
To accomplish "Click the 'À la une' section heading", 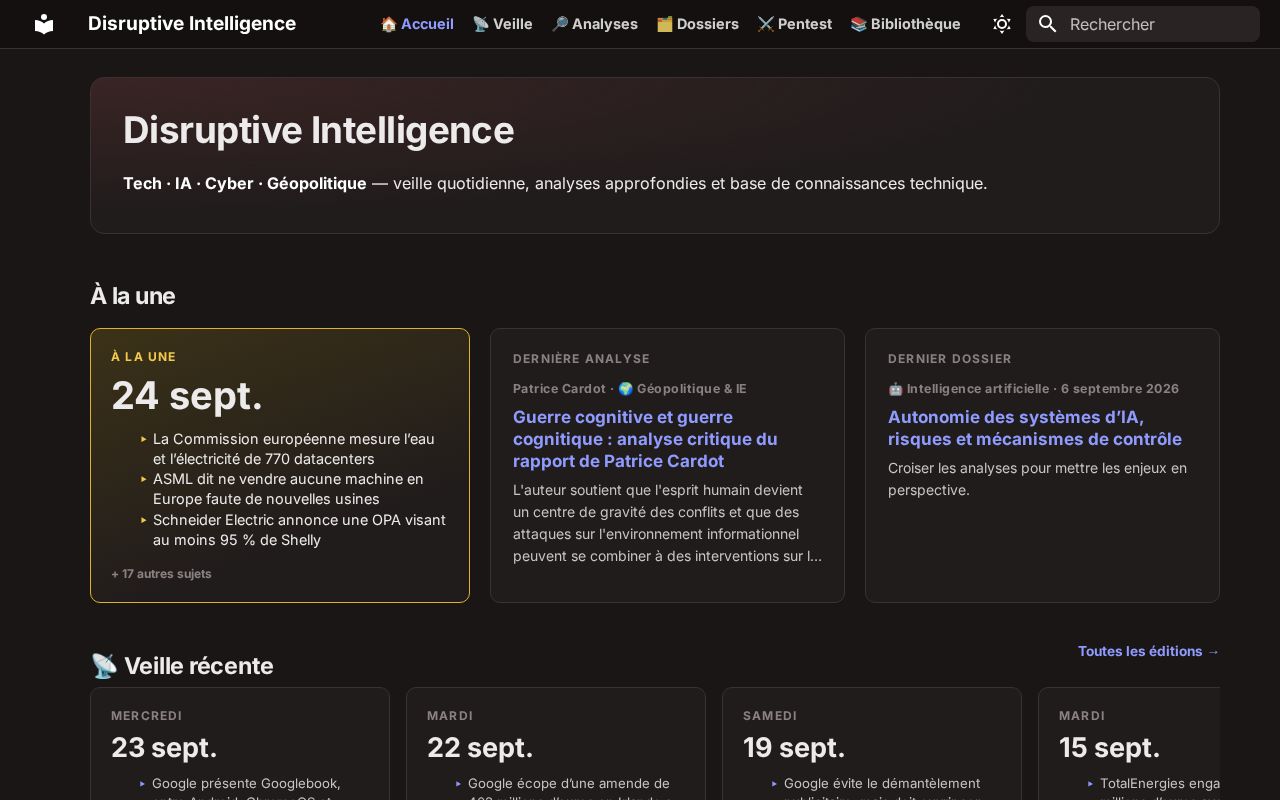I will 133,296.
